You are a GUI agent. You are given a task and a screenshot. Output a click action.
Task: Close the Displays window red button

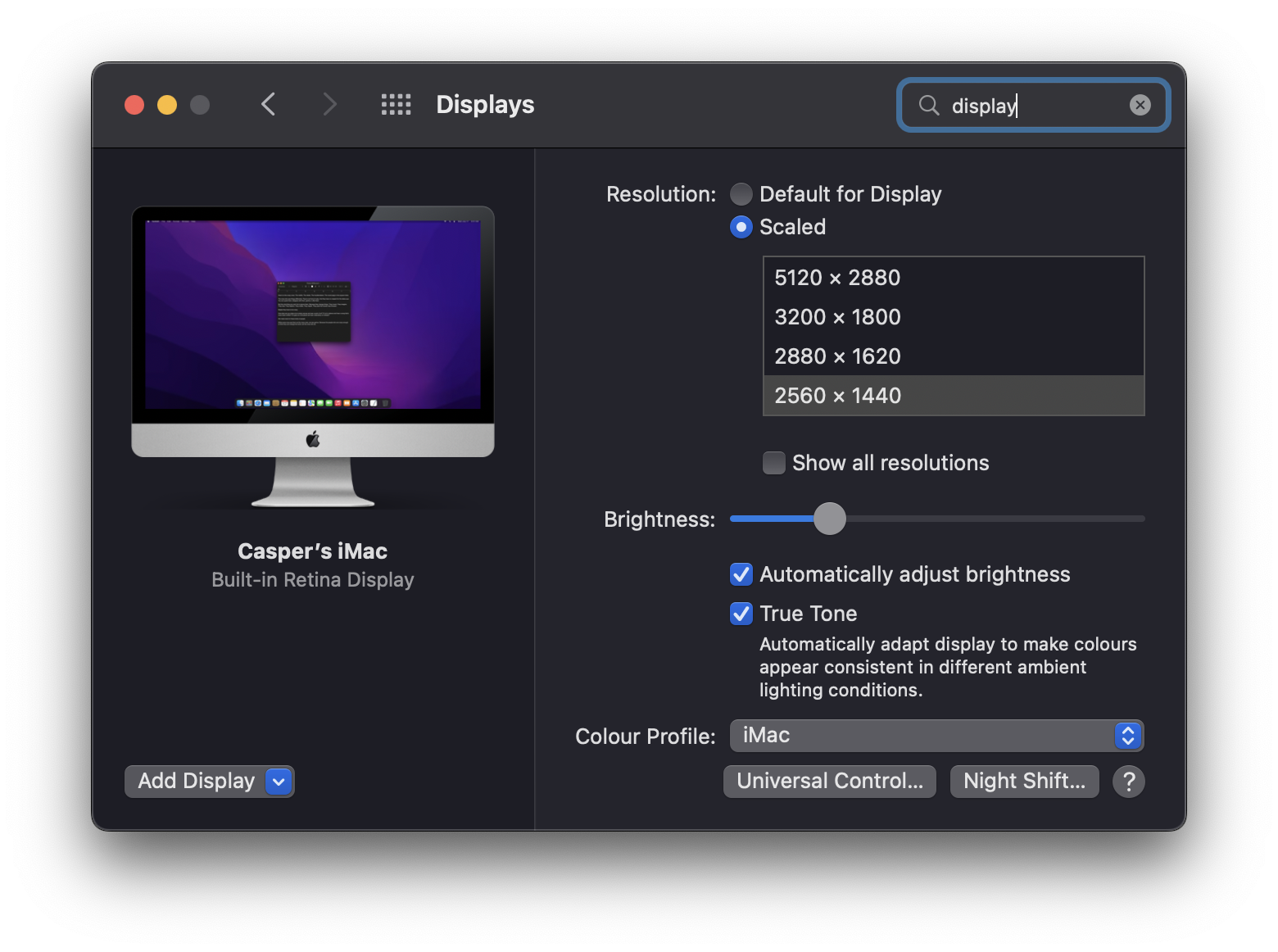pyautogui.click(x=134, y=105)
